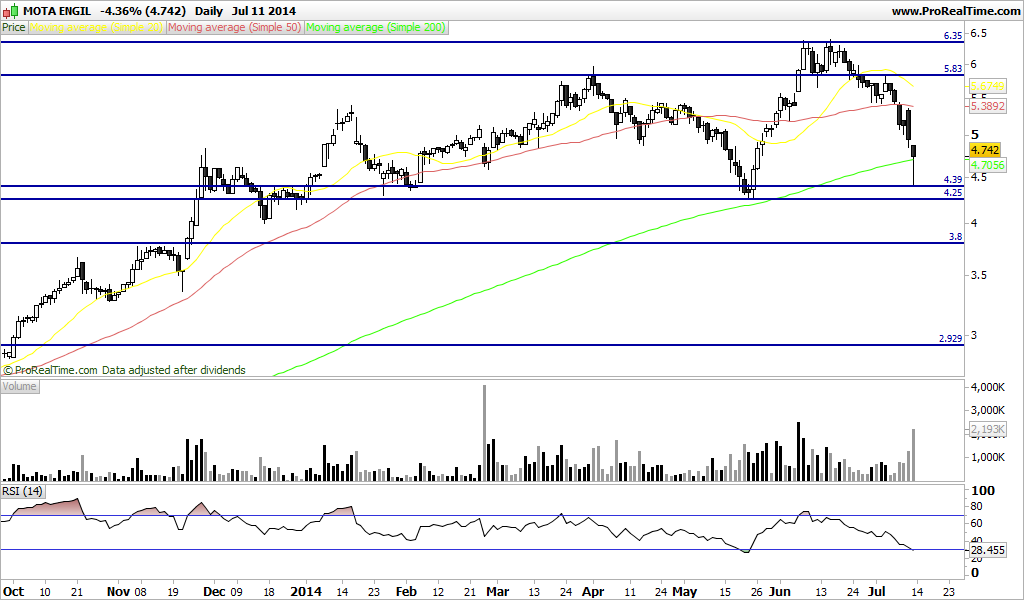Click the Volume panel label
The height and width of the screenshot is (600, 1024).
(20, 386)
